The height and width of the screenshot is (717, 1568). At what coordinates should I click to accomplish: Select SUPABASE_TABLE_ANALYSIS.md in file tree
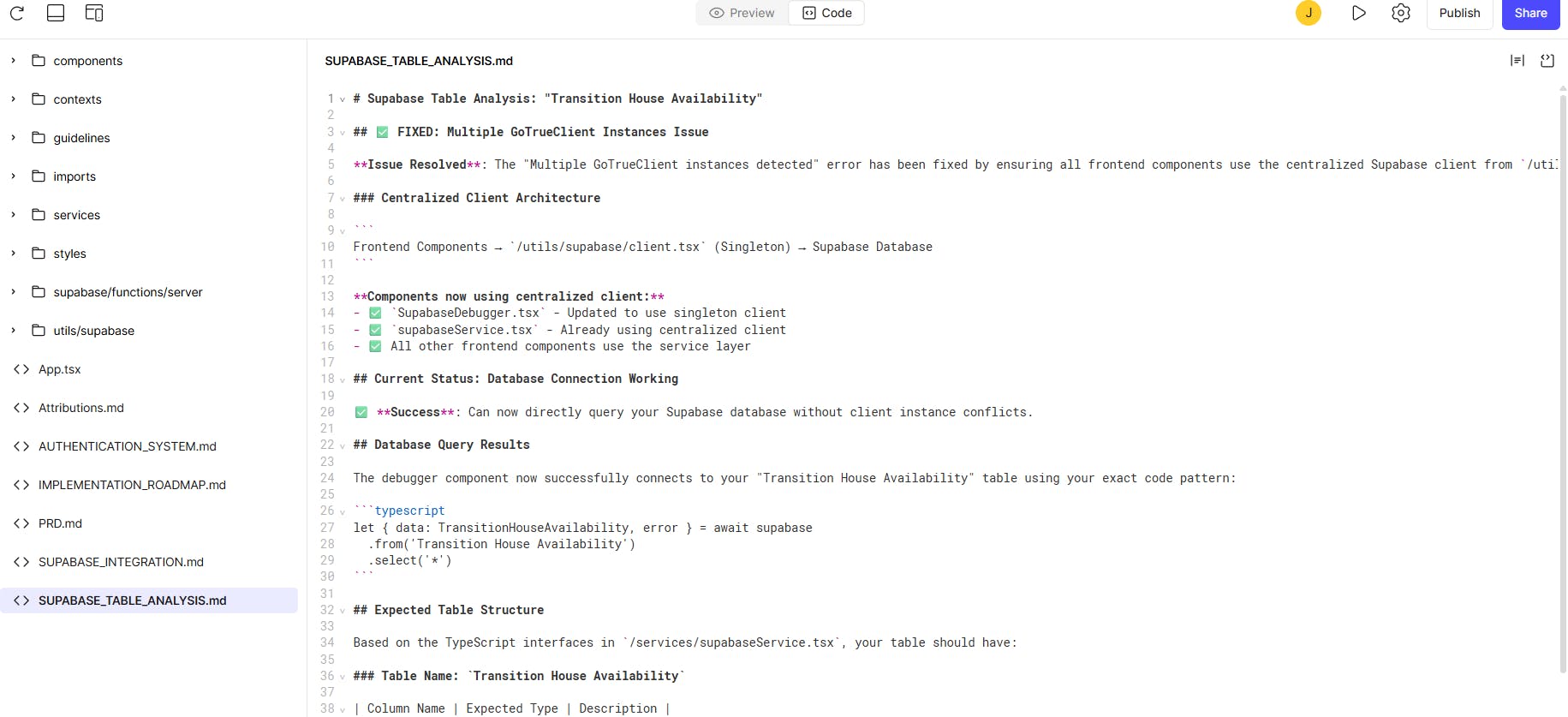click(x=149, y=600)
